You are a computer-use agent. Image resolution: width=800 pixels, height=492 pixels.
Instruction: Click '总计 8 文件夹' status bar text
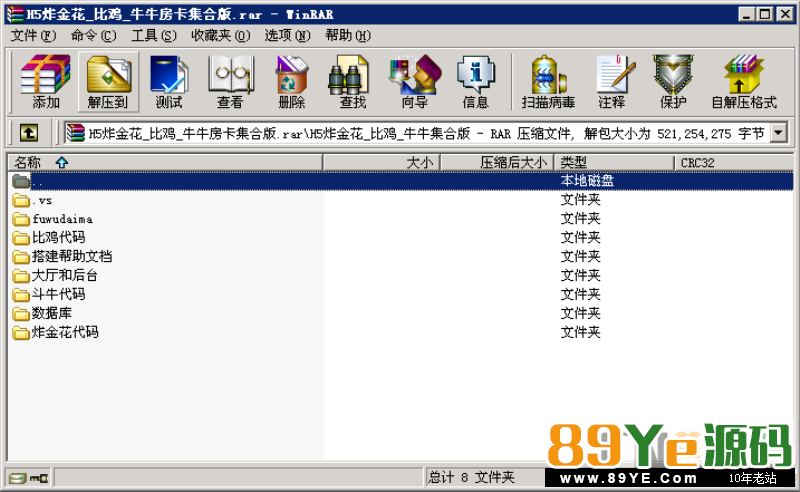471,478
